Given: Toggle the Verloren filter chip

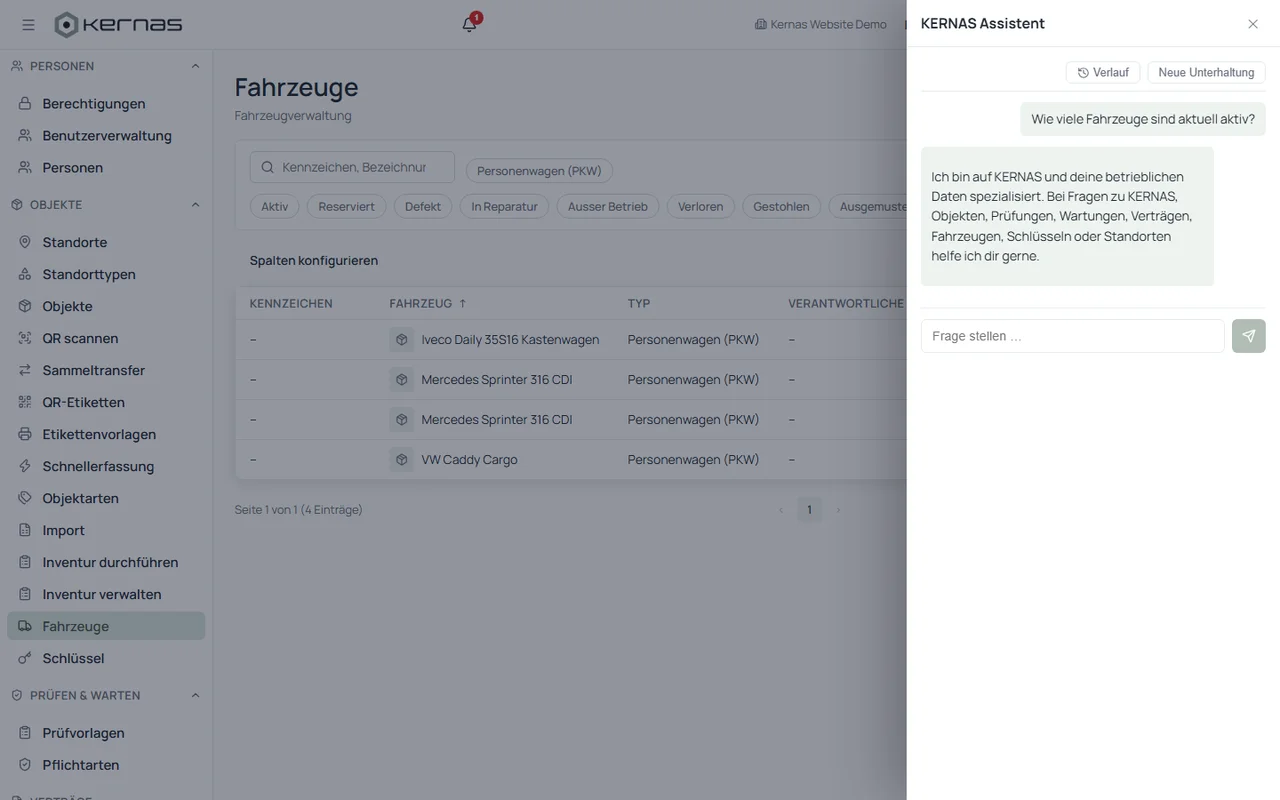Looking at the screenshot, I should [701, 206].
